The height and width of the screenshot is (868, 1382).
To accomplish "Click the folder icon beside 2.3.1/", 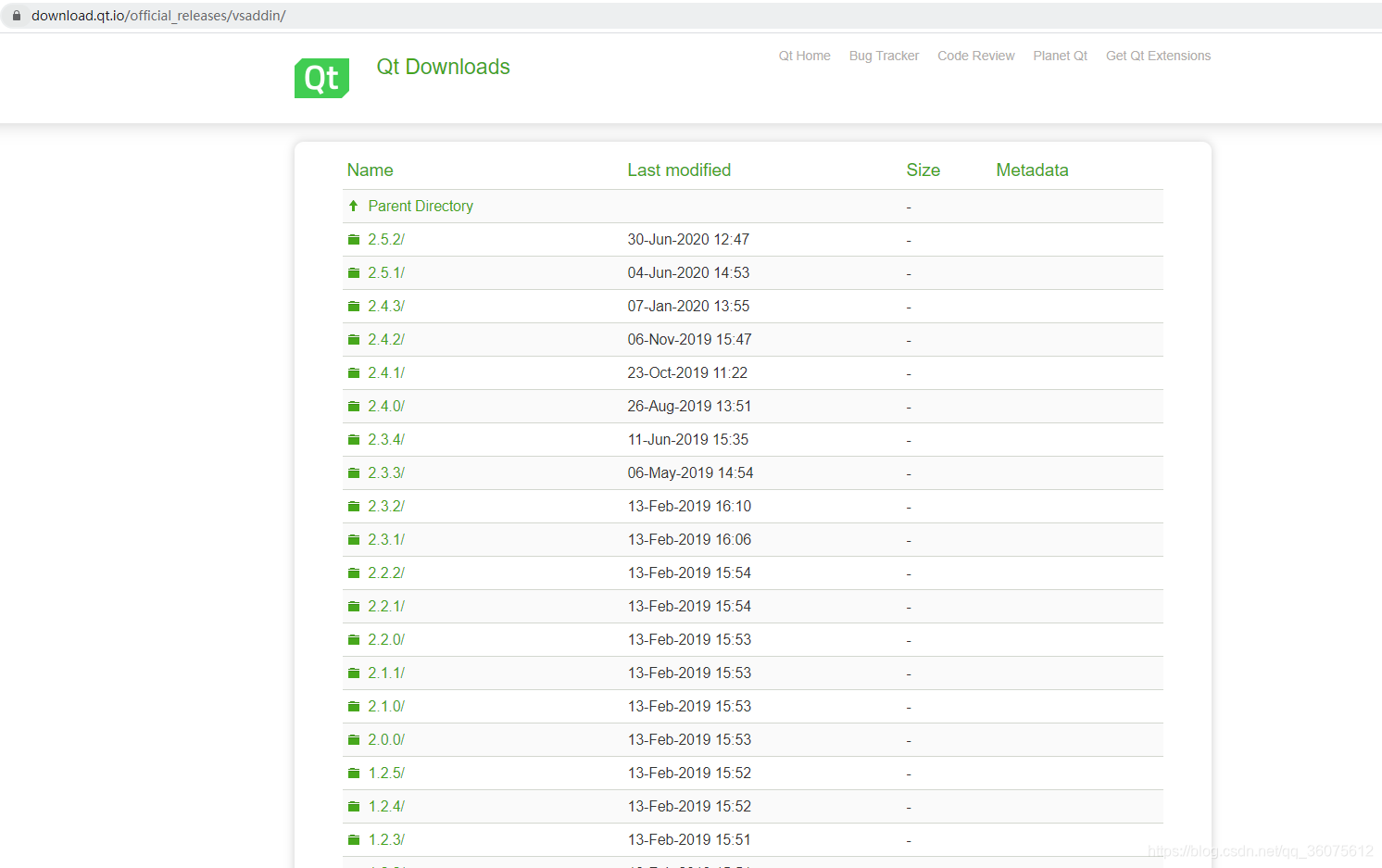I will [x=354, y=540].
